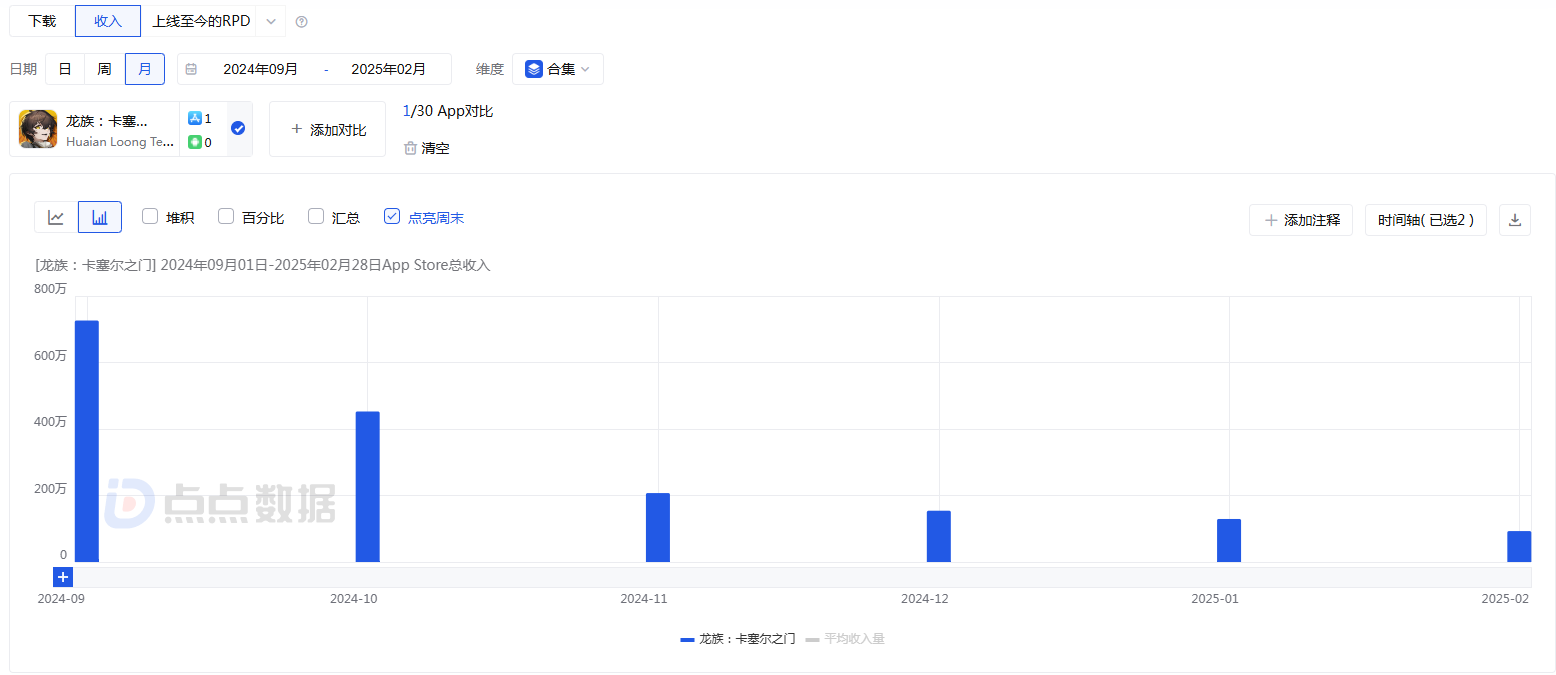Switch to the 下载 tab
Viewport: 1556px width, 675px height.
point(42,21)
